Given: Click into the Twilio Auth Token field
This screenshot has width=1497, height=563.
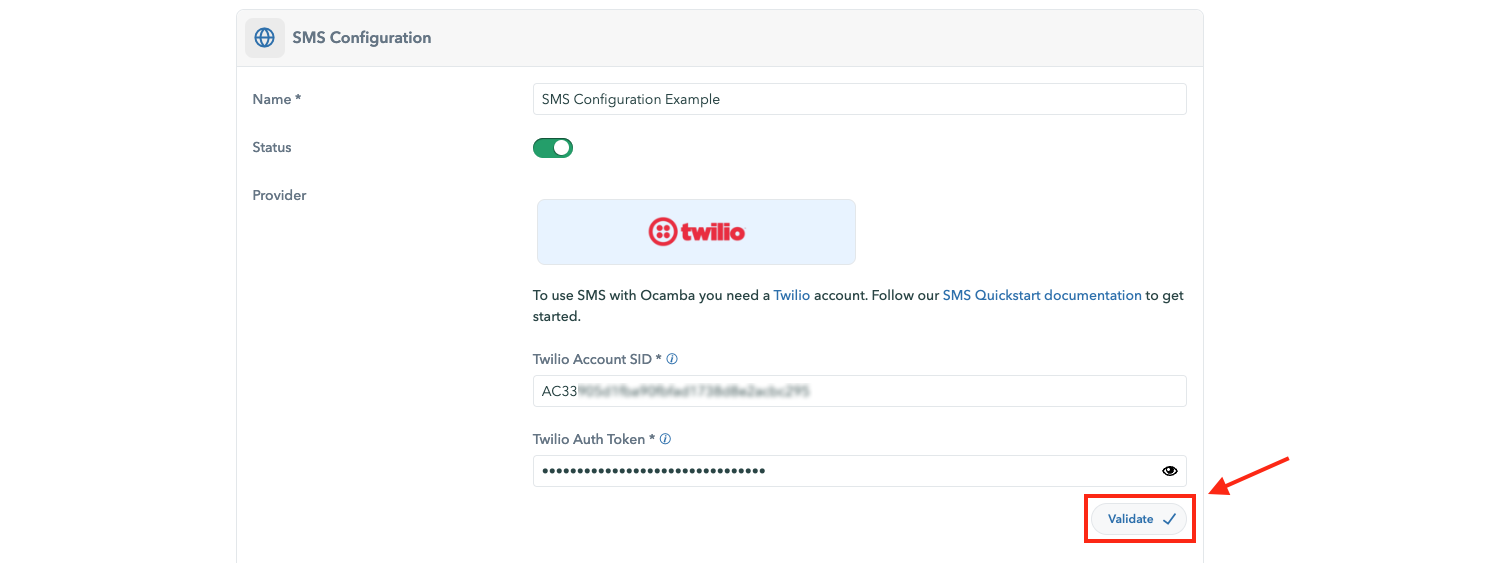Looking at the screenshot, I should point(860,471).
